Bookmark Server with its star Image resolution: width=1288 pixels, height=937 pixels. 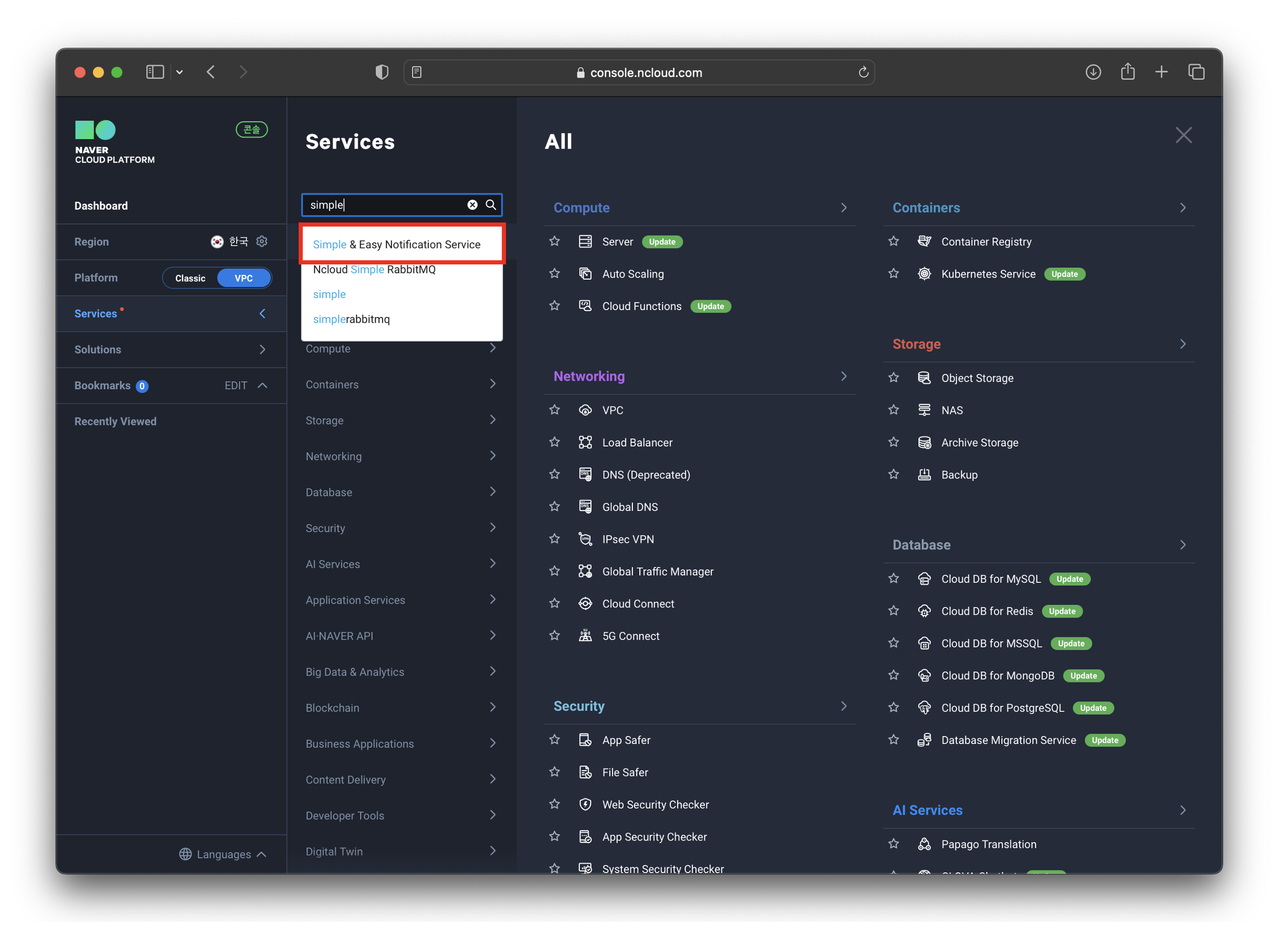pyautogui.click(x=555, y=242)
